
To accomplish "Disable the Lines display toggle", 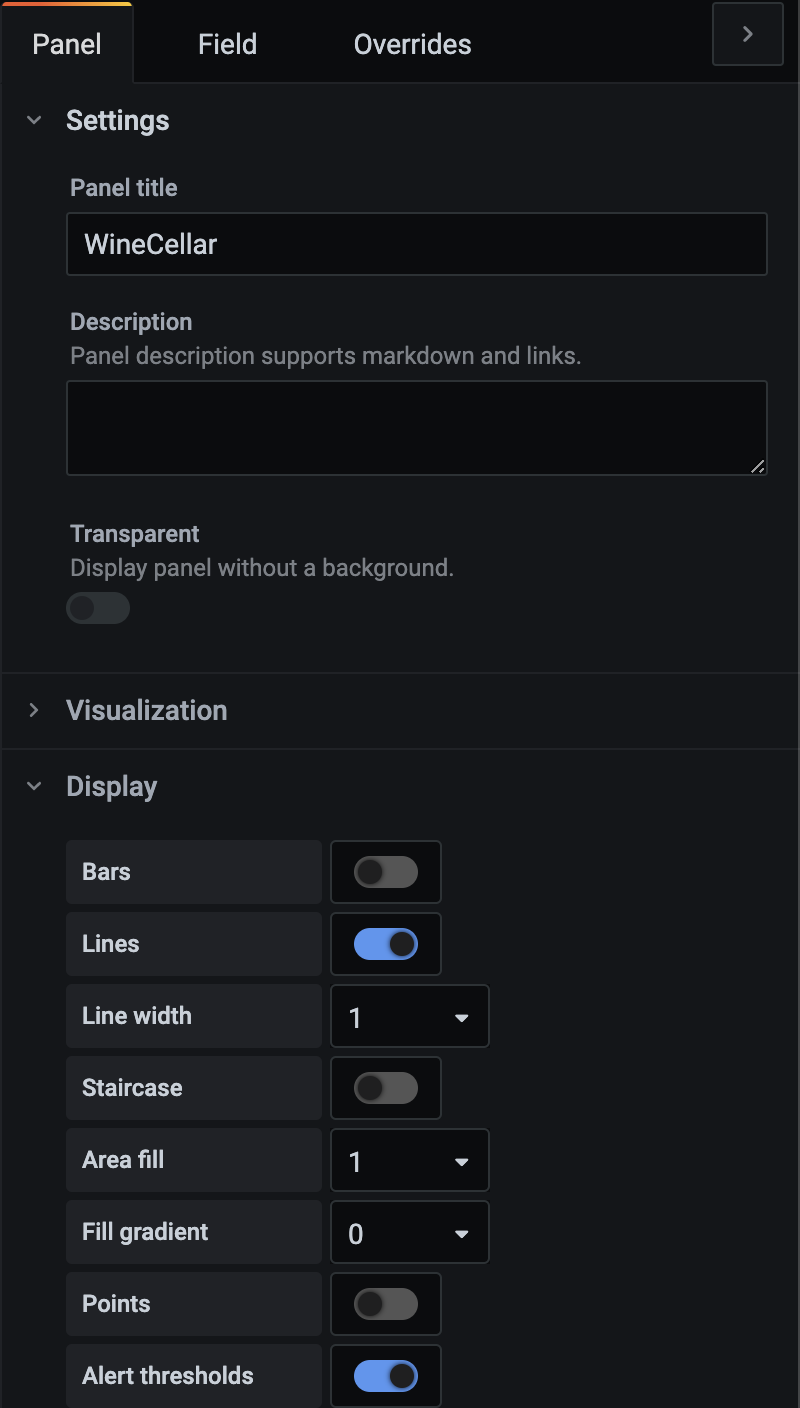I will point(386,943).
